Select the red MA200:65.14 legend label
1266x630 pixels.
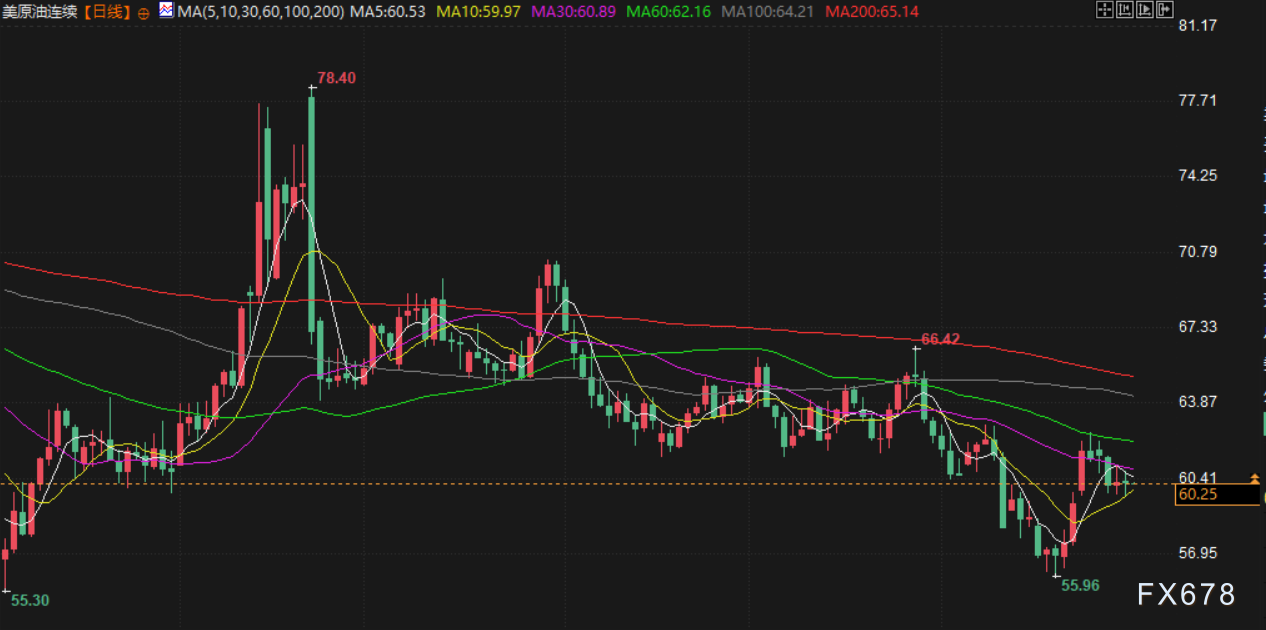click(x=872, y=12)
